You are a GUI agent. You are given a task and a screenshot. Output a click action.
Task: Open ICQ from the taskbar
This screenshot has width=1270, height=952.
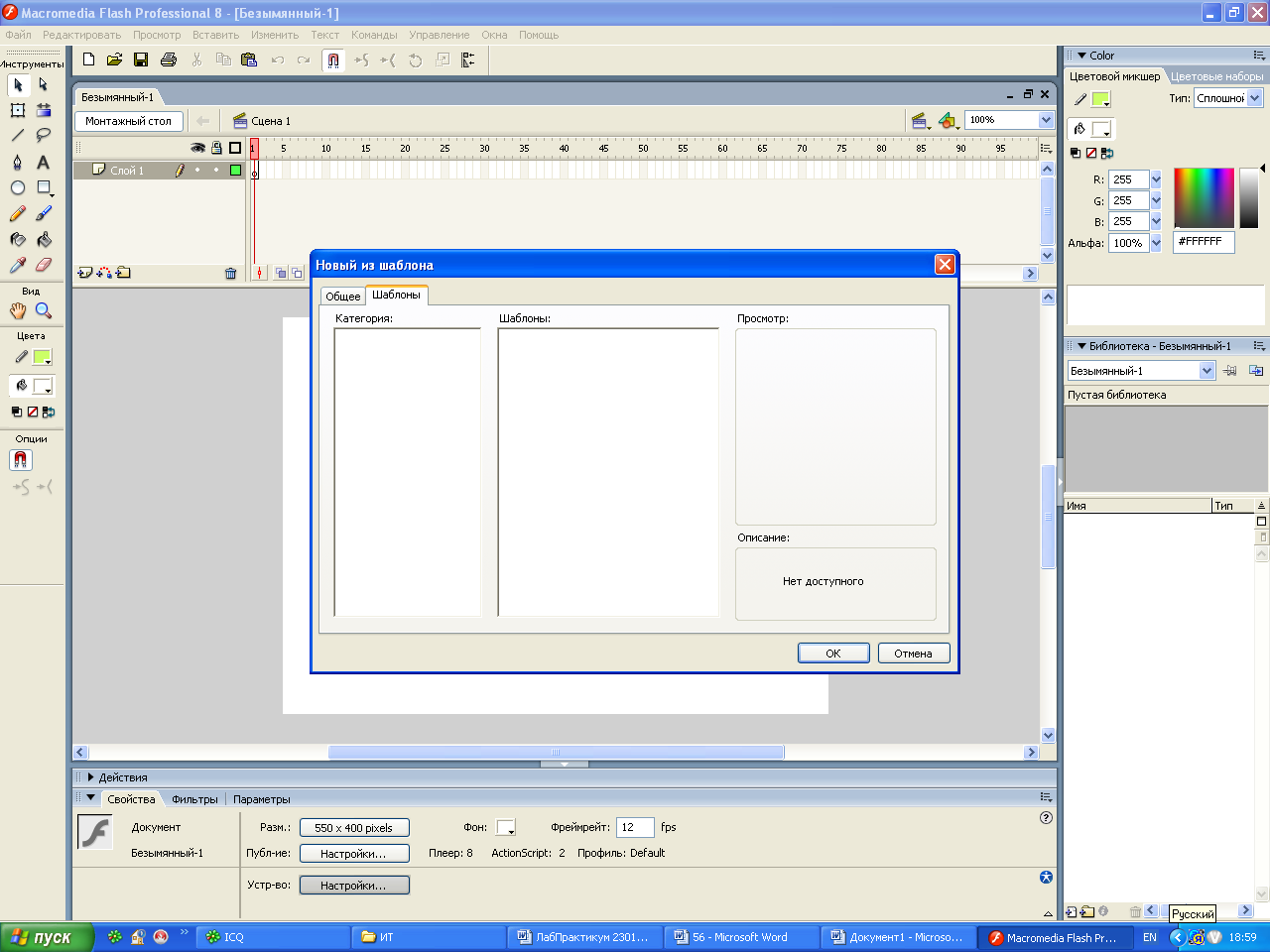273,937
